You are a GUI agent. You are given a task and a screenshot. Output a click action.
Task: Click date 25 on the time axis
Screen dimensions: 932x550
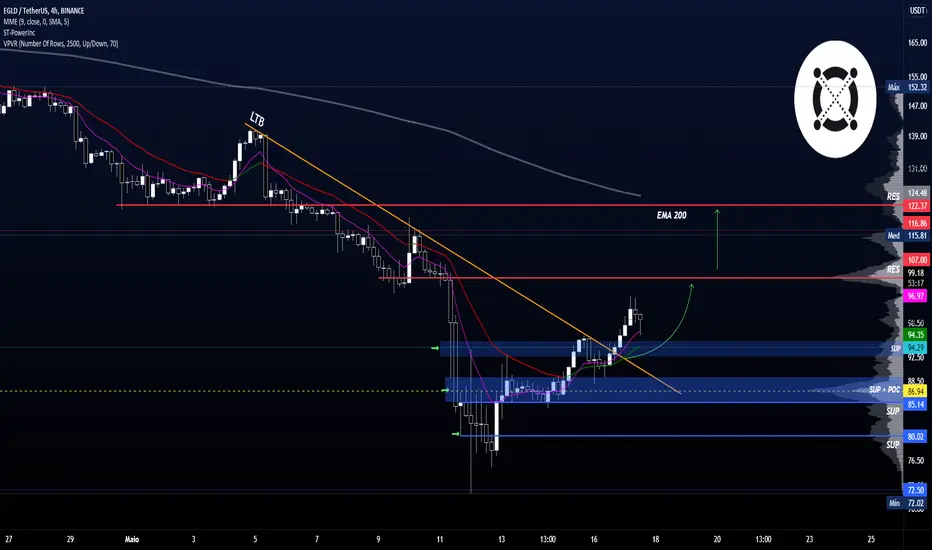[871, 539]
